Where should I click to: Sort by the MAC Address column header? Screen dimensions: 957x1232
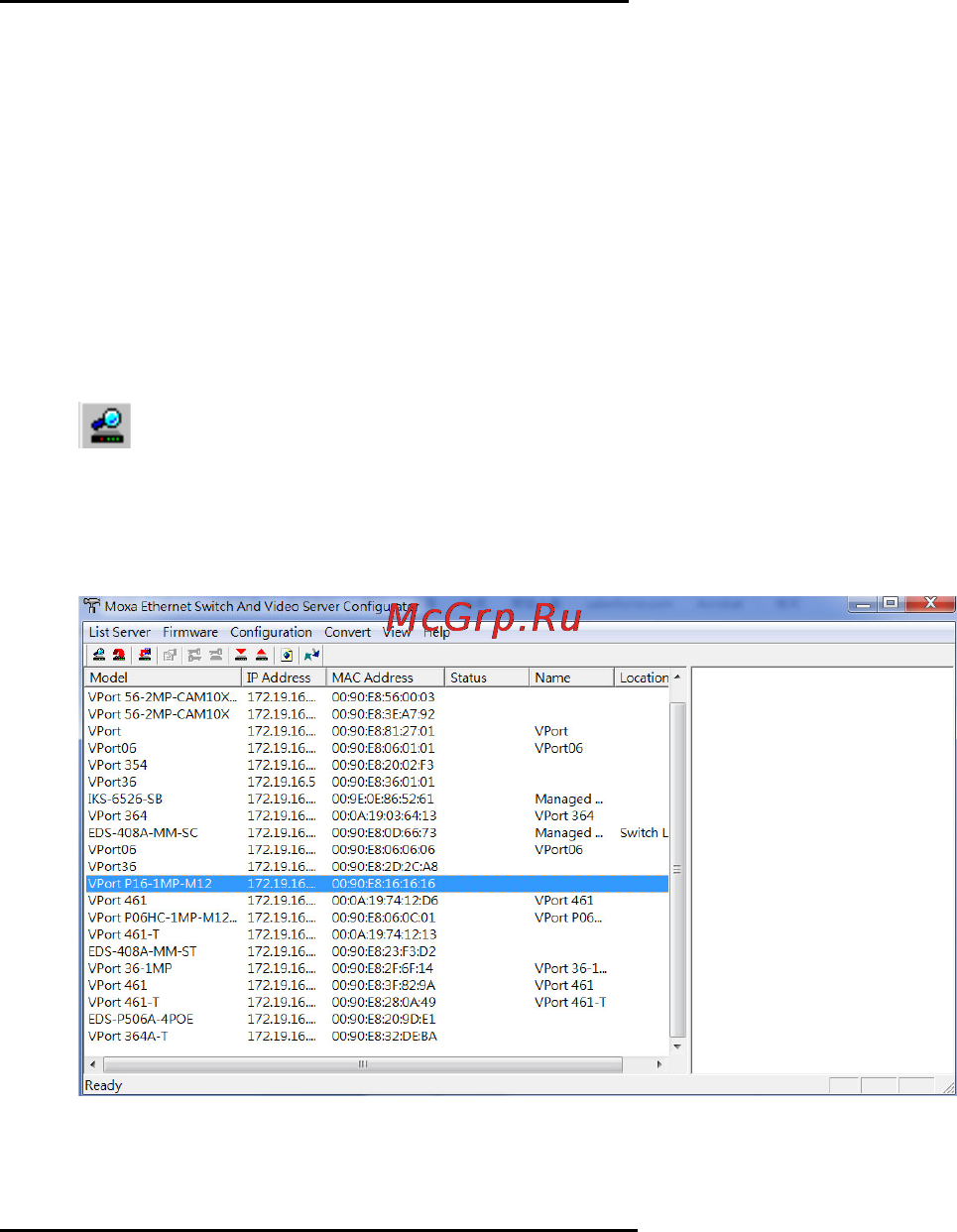click(385, 678)
